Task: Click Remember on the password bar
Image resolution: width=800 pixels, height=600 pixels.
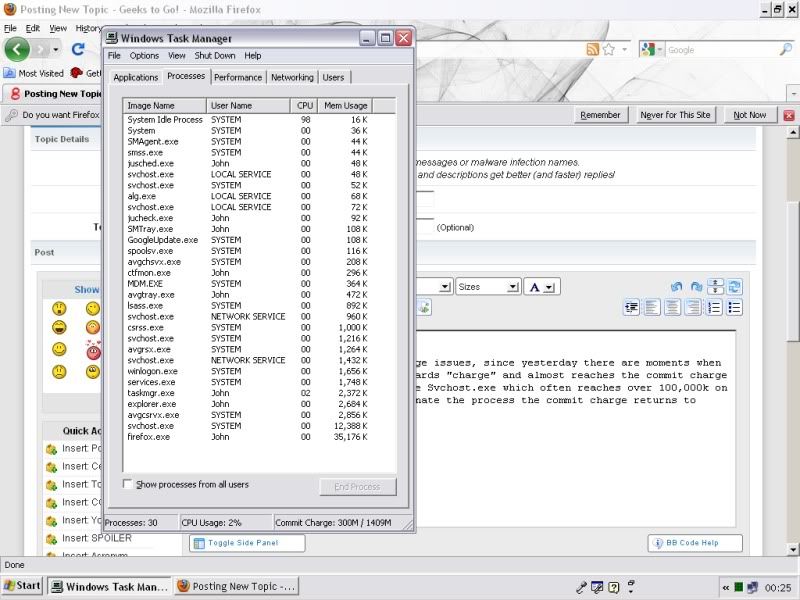Action: tap(601, 115)
